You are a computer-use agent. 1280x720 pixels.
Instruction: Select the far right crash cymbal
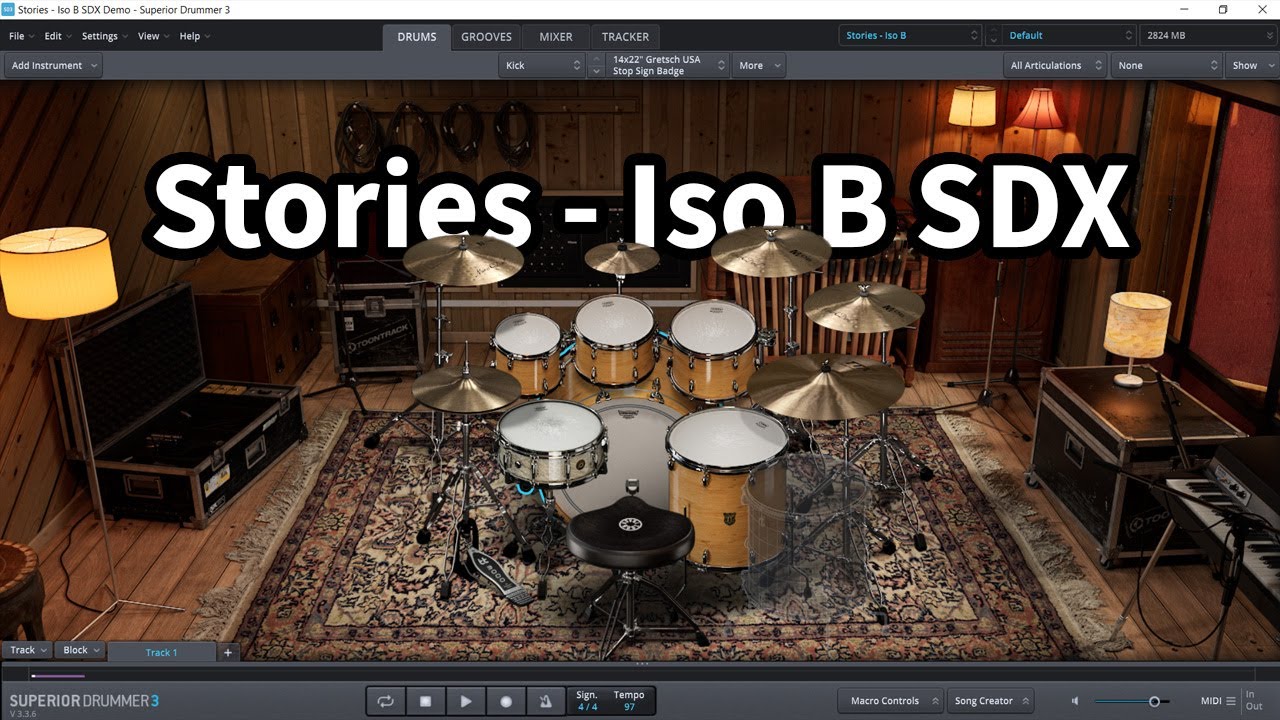(864, 306)
